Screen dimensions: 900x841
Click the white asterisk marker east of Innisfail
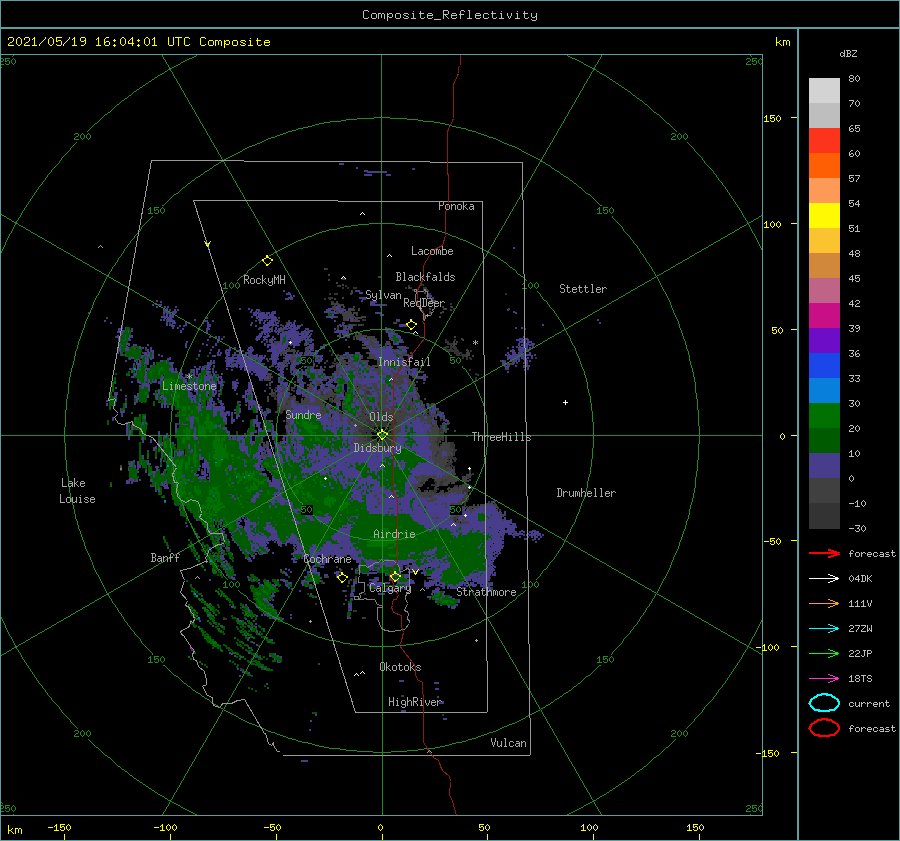[475, 343]
